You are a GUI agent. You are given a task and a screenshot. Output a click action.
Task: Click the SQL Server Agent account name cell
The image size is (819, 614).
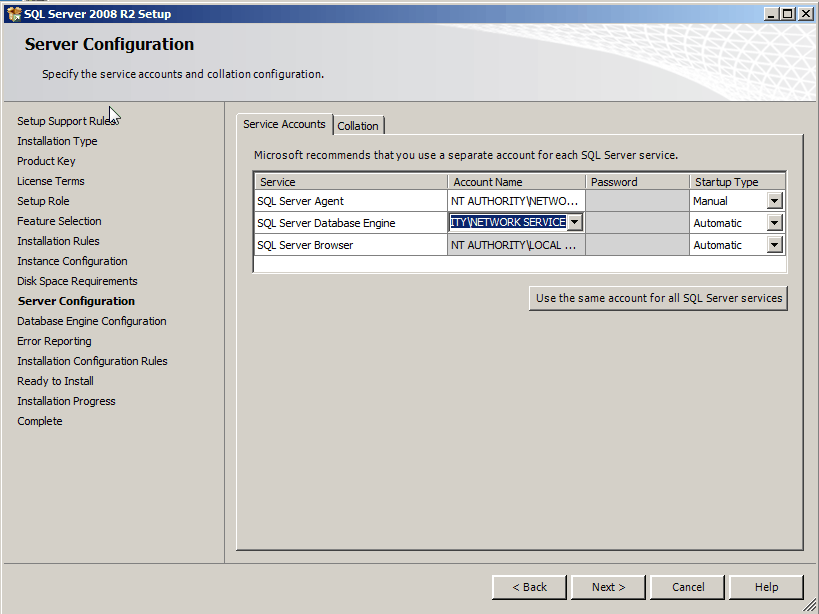[516, 201]
